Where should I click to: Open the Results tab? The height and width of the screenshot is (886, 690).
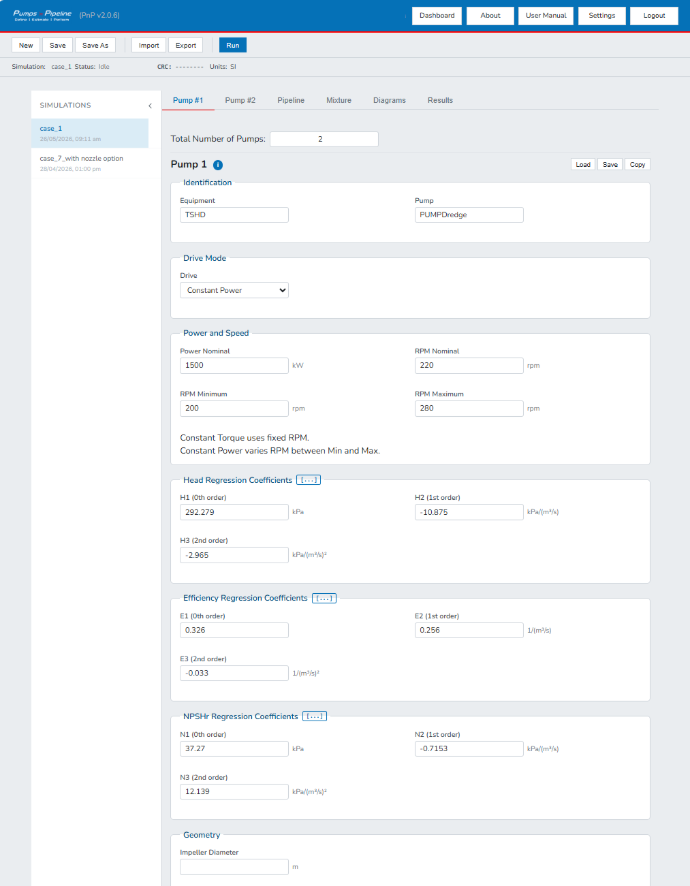pyautogui.click(x=440, y=100)
